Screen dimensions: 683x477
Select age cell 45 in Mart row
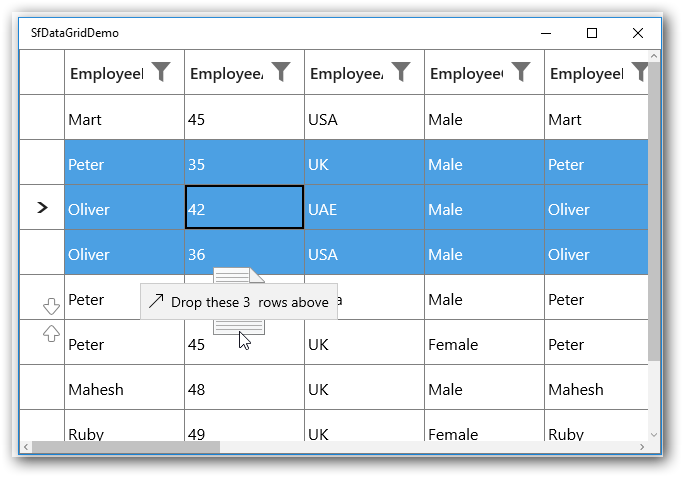click(244, 118)
